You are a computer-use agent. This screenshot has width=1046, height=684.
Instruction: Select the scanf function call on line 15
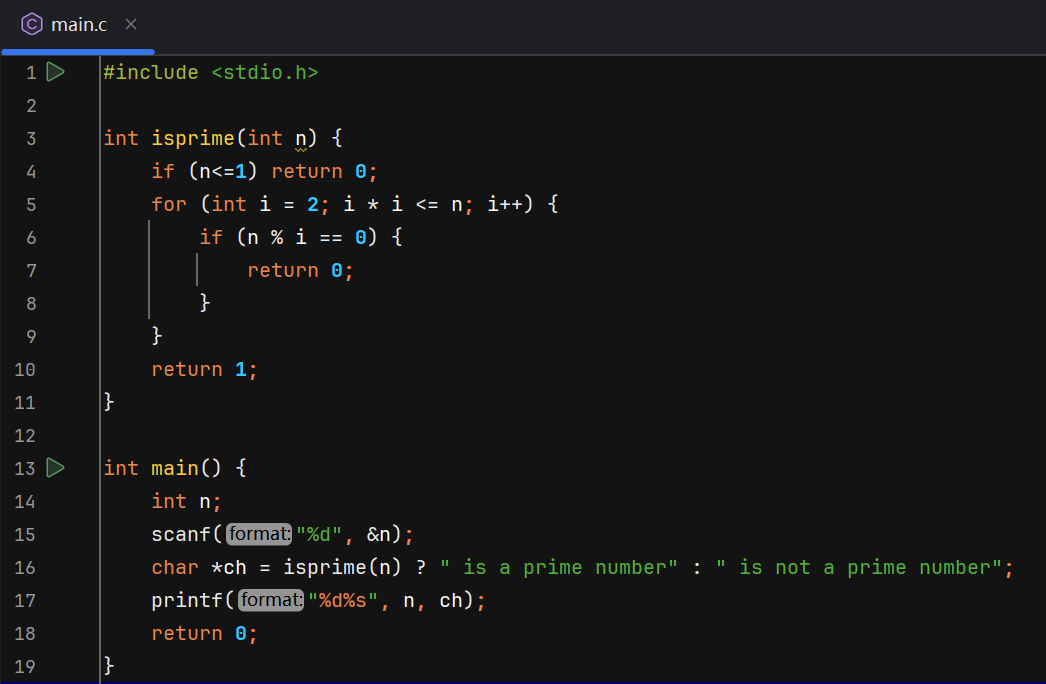pyautogui.click(x=180, y=533)
